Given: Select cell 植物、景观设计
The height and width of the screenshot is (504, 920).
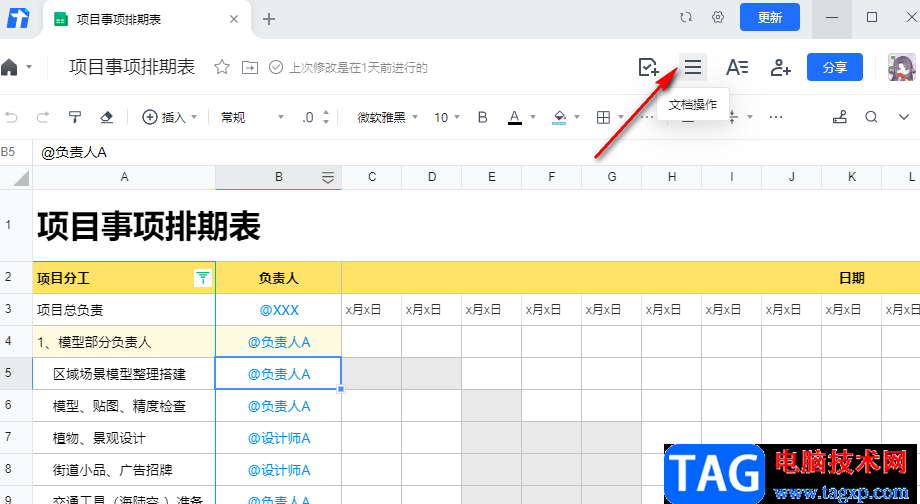Looking at the screenshot, I should (x=124, y=438).
